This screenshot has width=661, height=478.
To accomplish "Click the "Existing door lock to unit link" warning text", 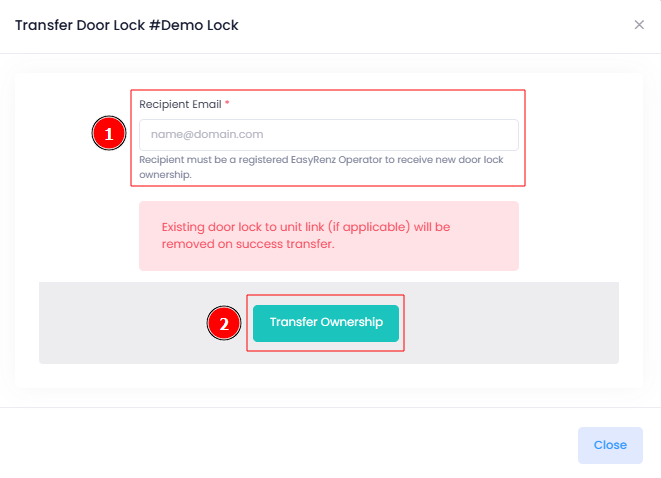I will (243, 227).
